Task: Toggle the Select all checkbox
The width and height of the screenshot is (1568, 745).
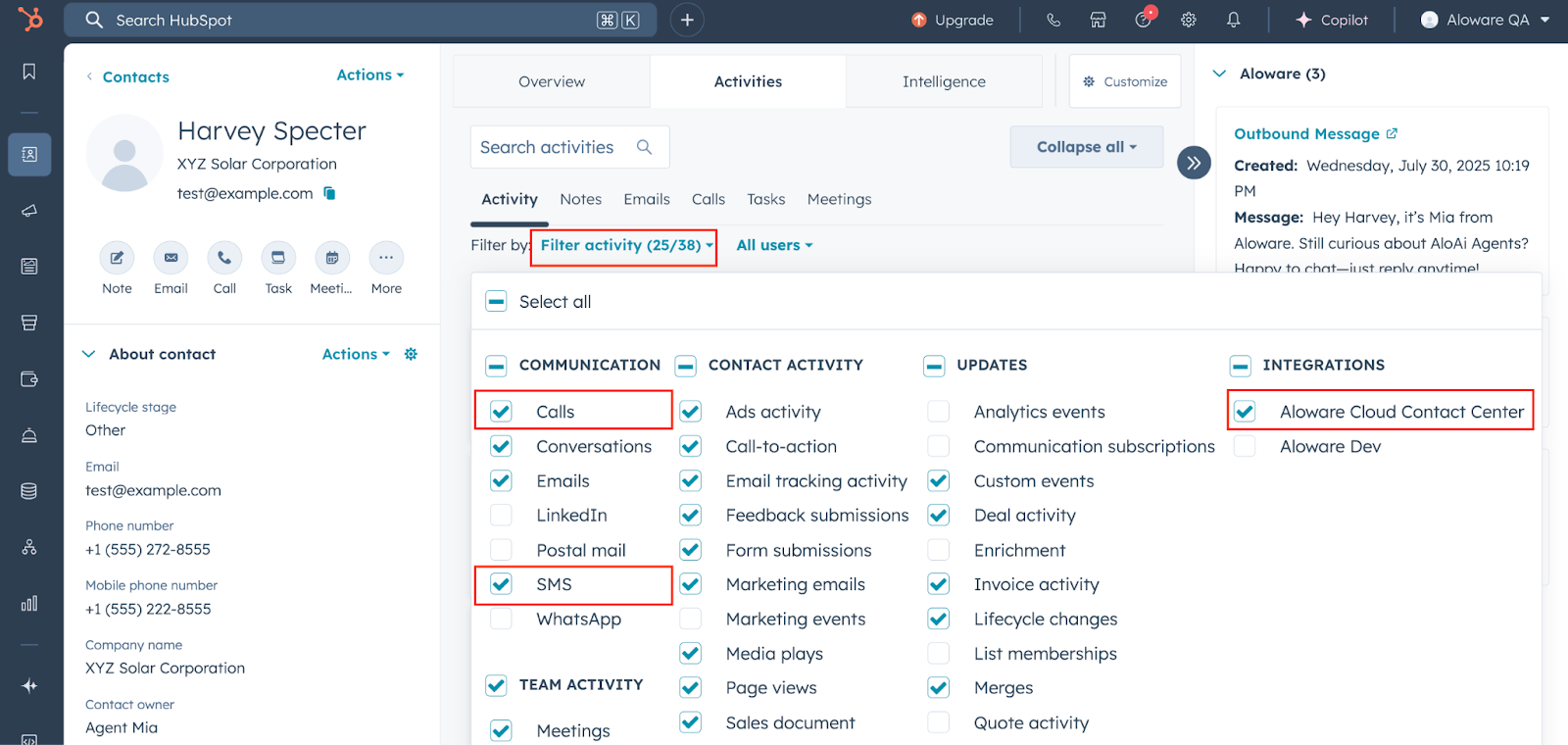Action: [497, 301]
